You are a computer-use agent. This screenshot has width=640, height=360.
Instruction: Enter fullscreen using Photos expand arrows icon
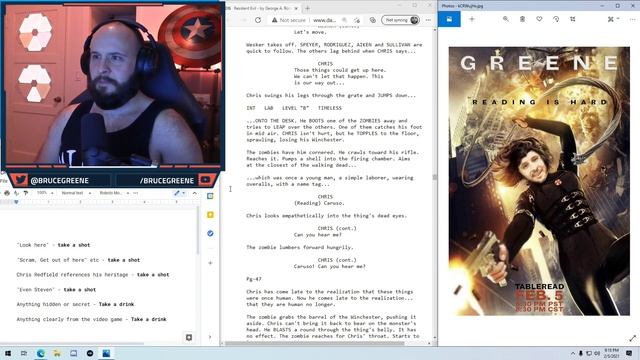(x=632, y=338)
